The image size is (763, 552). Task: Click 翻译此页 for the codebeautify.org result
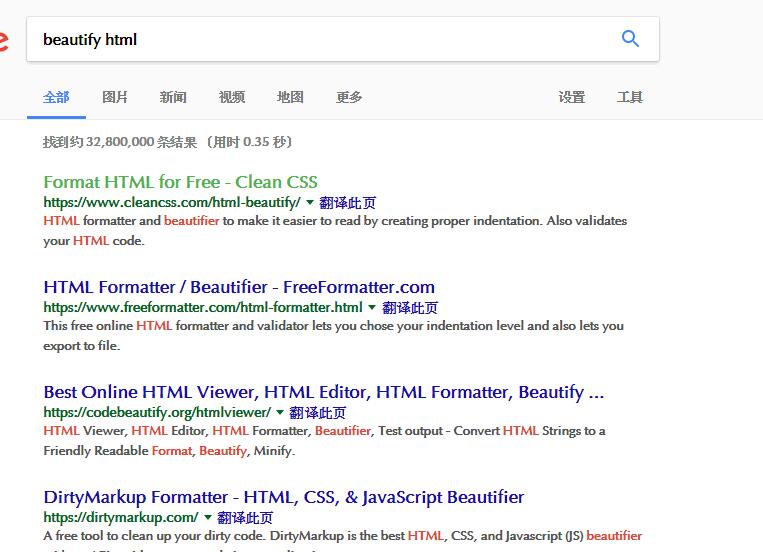[317, 413]
